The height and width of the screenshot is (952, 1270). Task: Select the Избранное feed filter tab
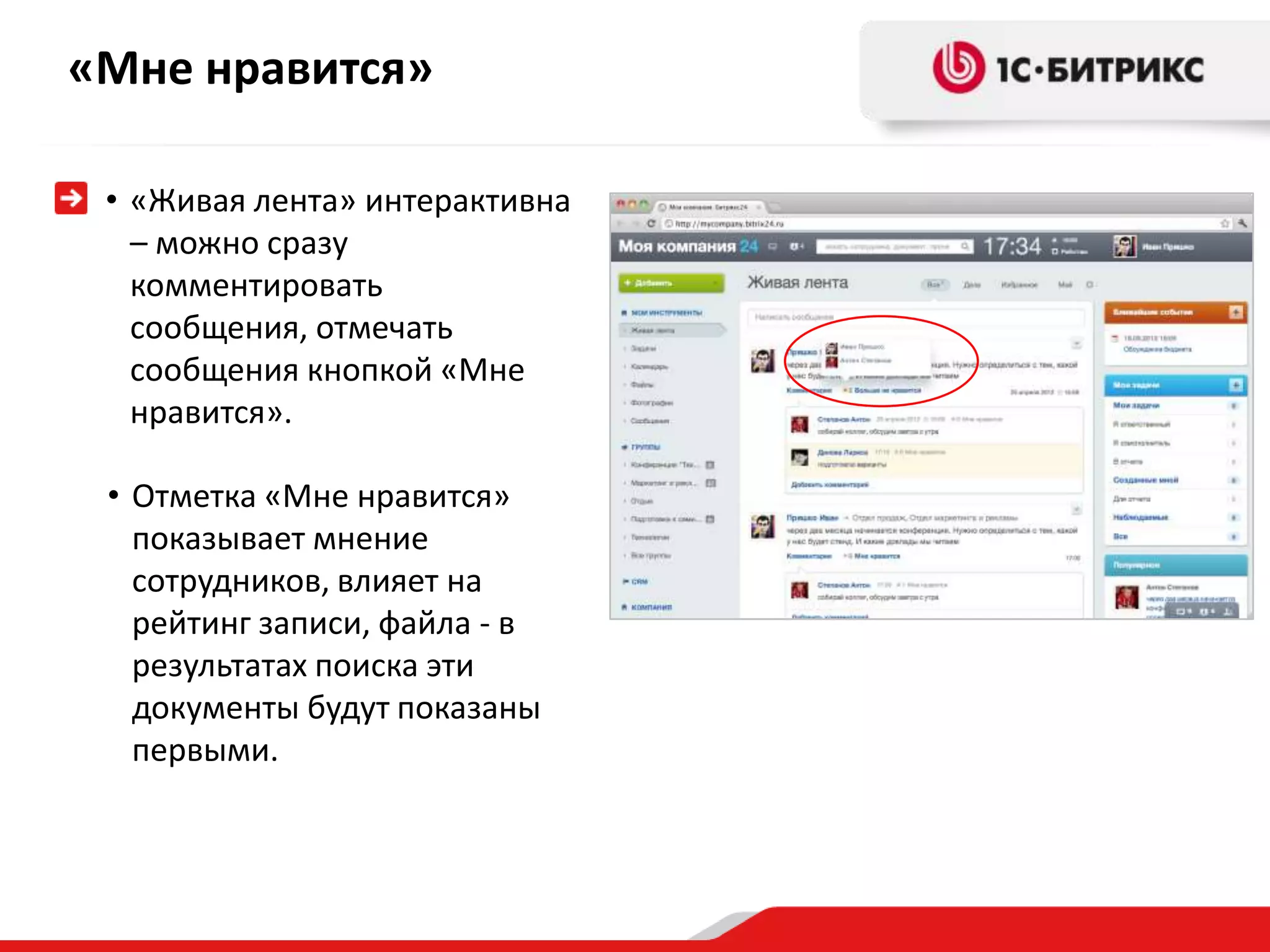coord(1019,284)
